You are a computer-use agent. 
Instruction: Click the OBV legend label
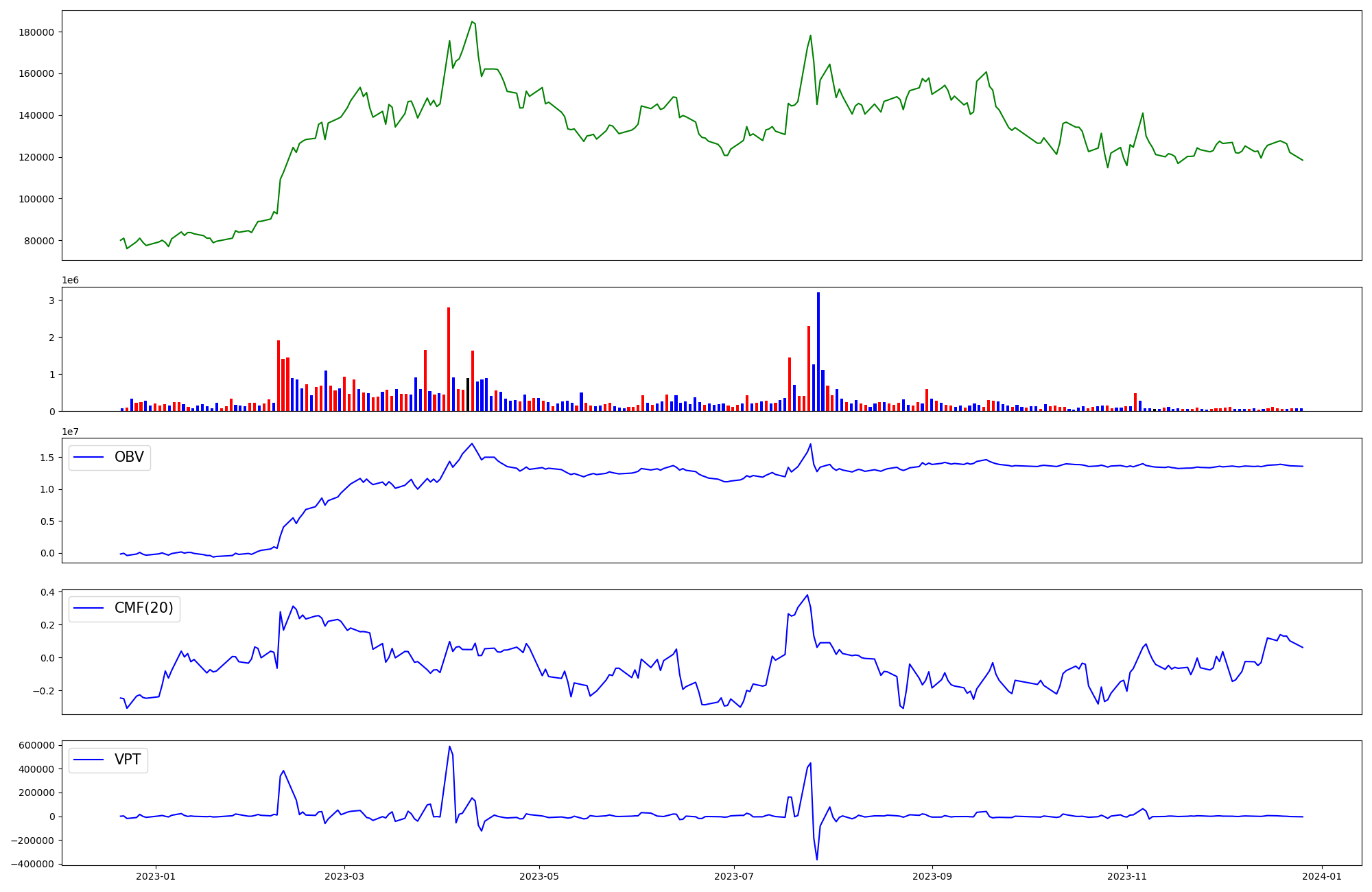coord(129,458)
